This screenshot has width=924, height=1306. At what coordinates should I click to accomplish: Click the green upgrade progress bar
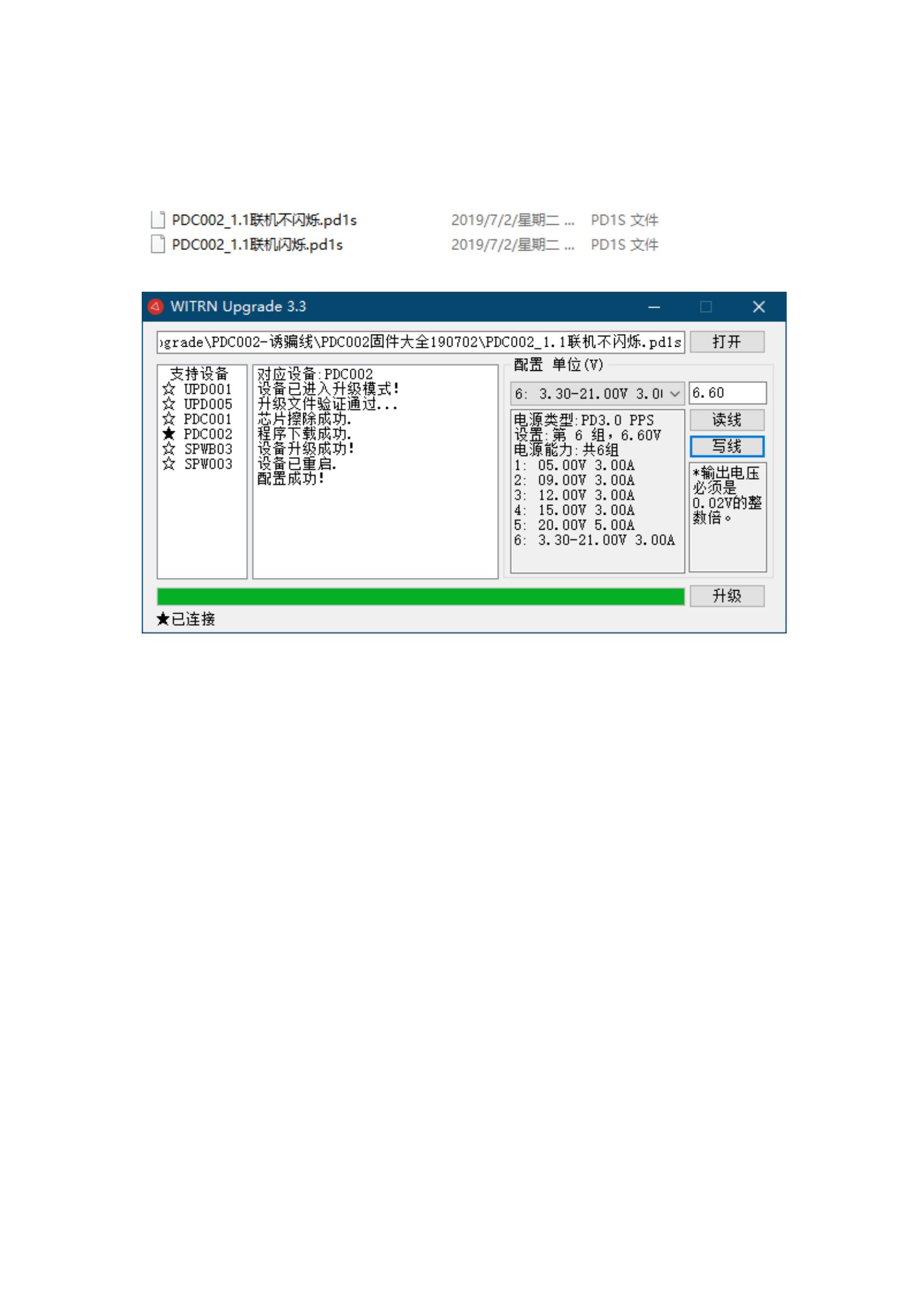coord(420,597)
